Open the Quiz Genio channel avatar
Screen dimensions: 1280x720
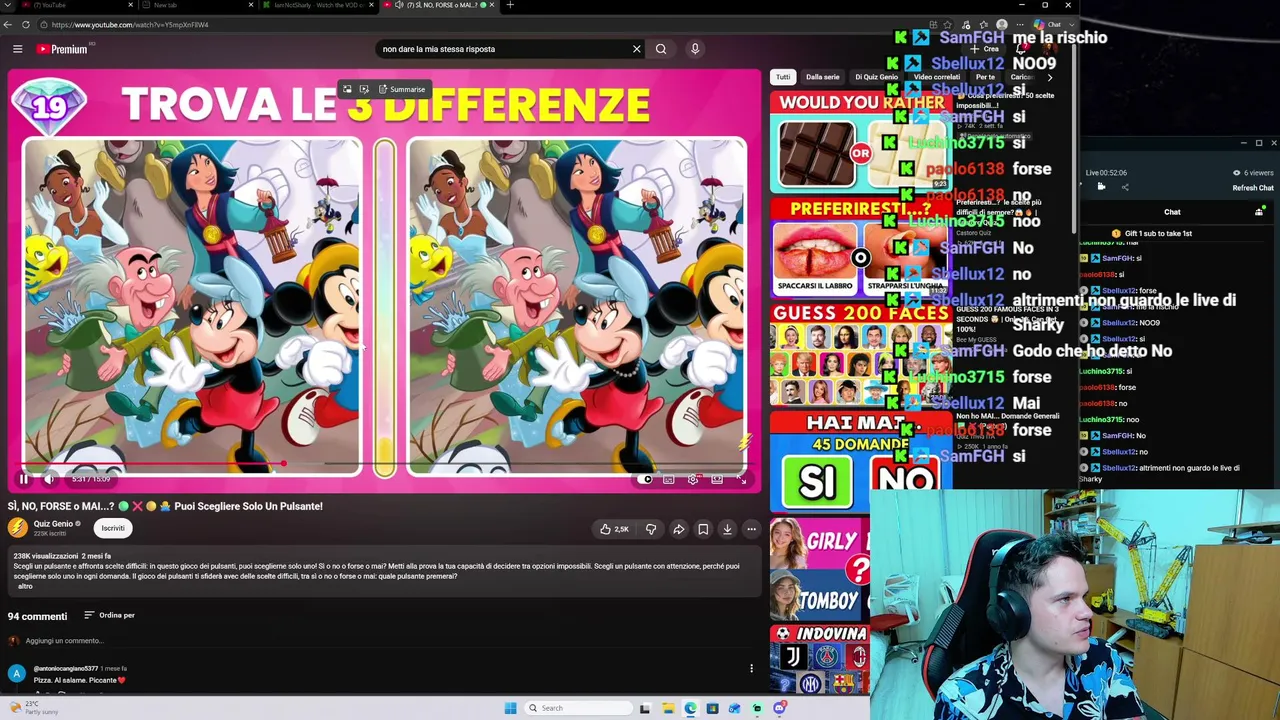coord(17,528)
